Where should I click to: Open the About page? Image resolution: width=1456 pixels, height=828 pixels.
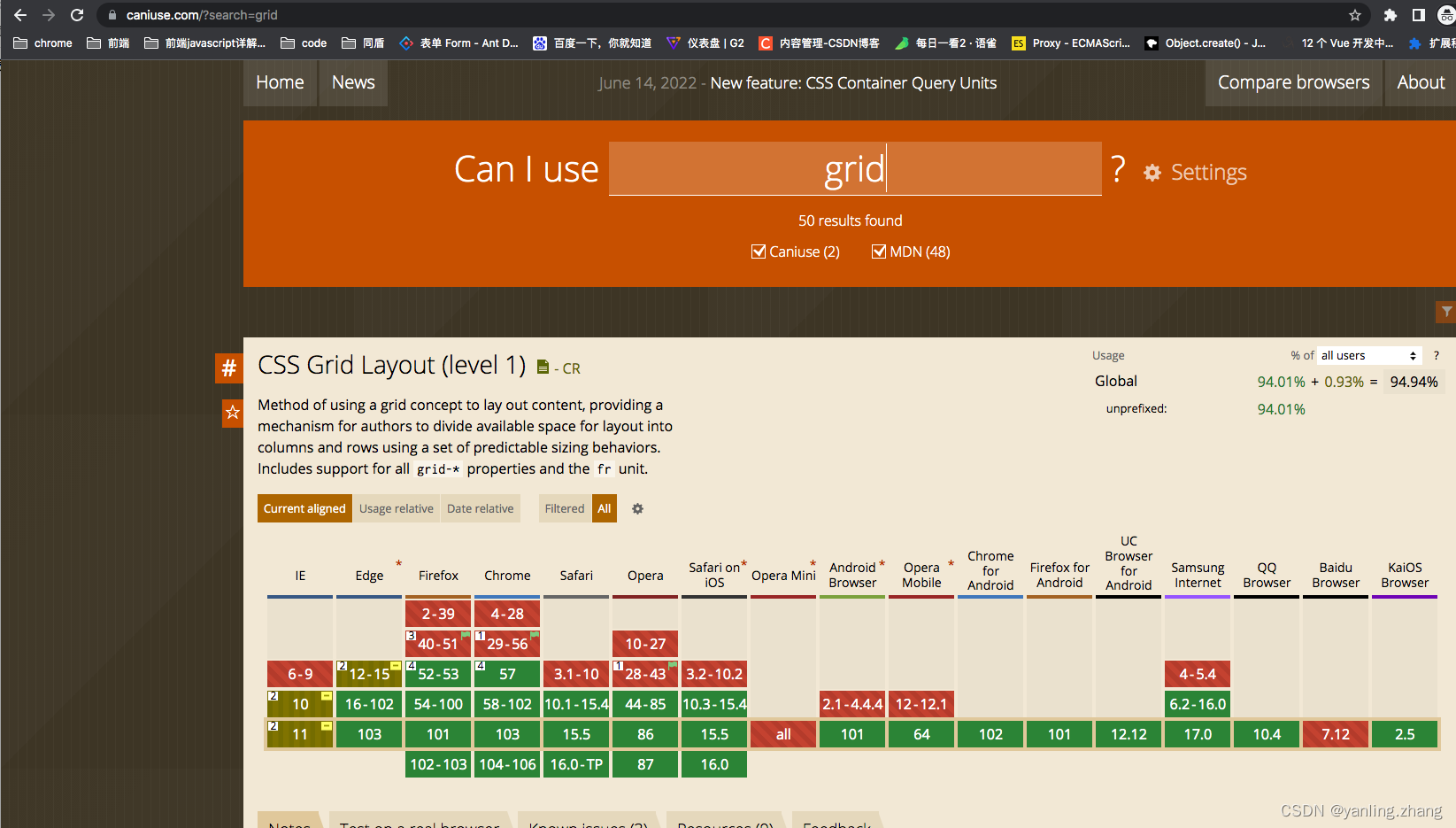[x=1421, y=82]
